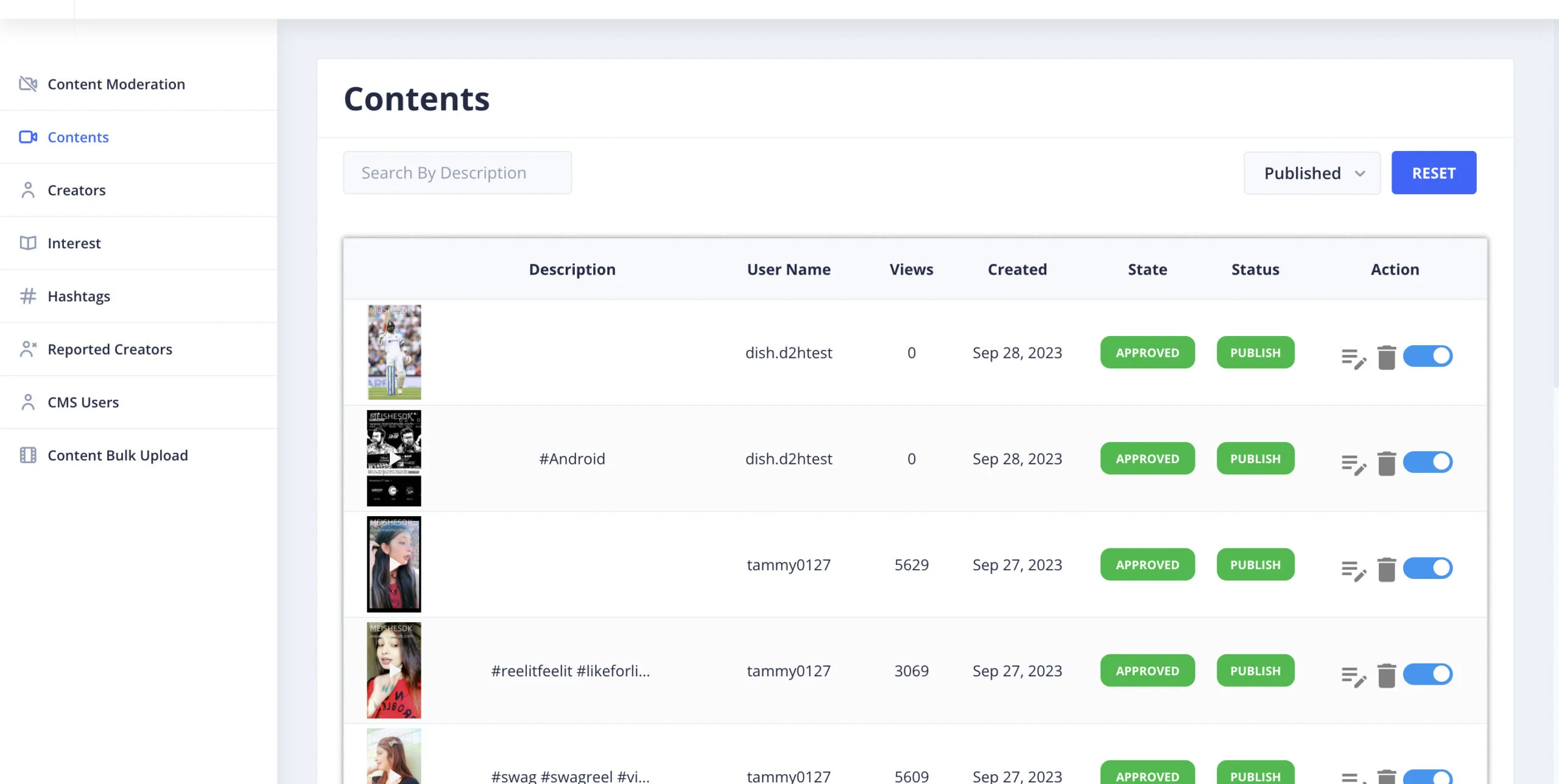Click the Contents nav item in sidebar
This screenshot has width=1559, height=784.
pos(78,136)
